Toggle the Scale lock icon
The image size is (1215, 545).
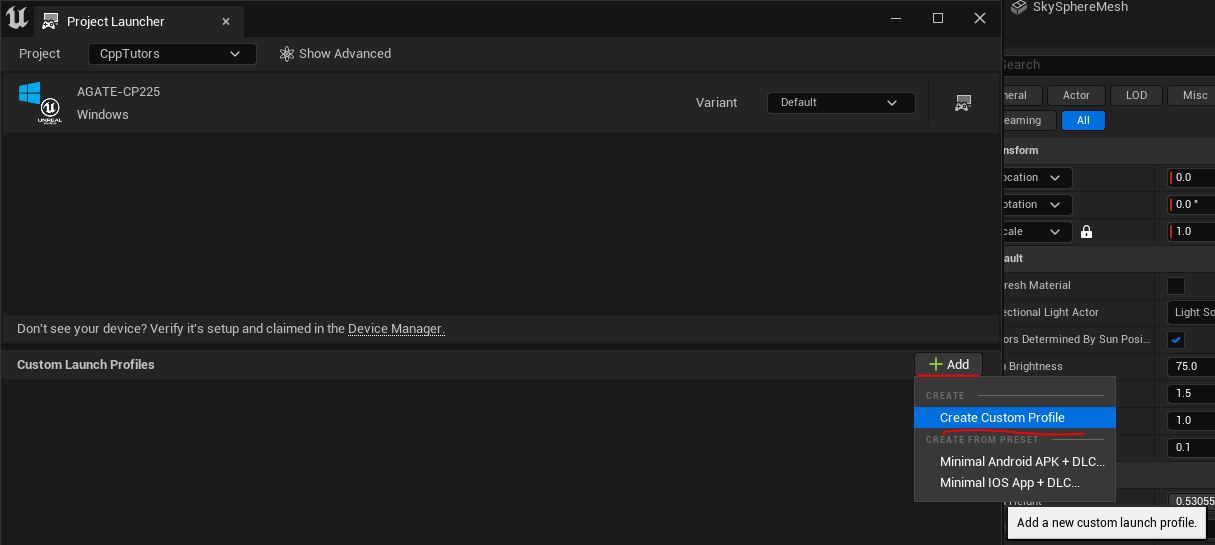click(1086, 232)
